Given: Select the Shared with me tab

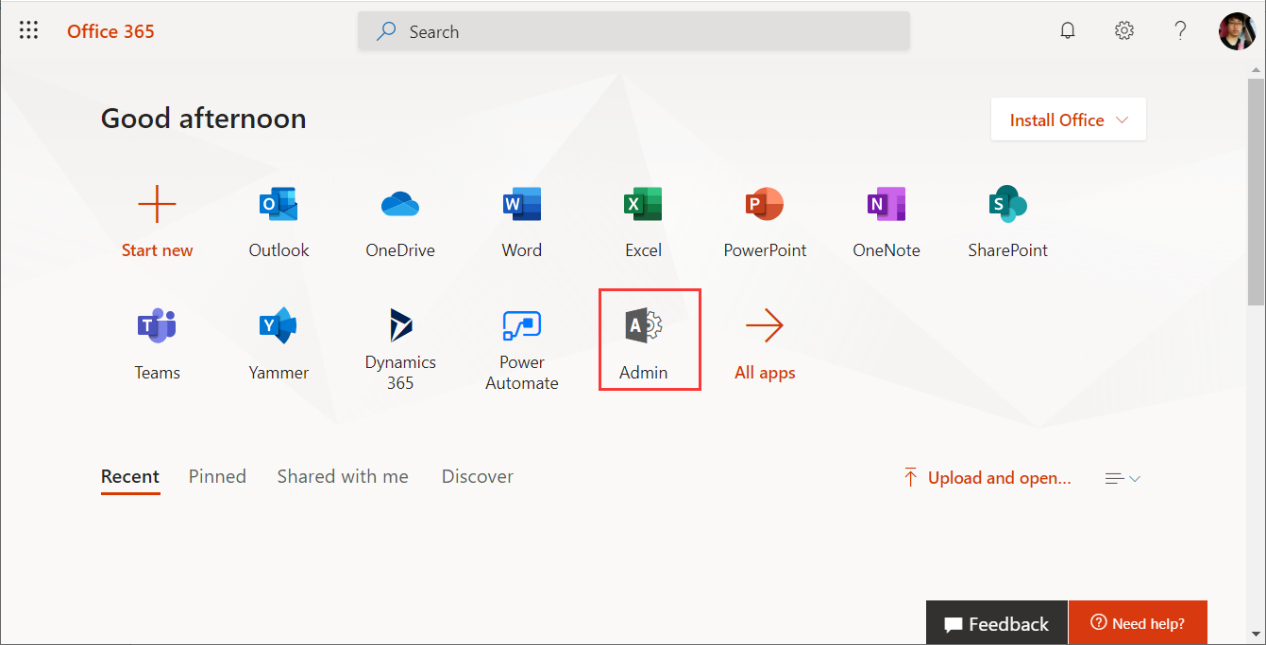Looking at the screenshot, I should tap(342, 477).
